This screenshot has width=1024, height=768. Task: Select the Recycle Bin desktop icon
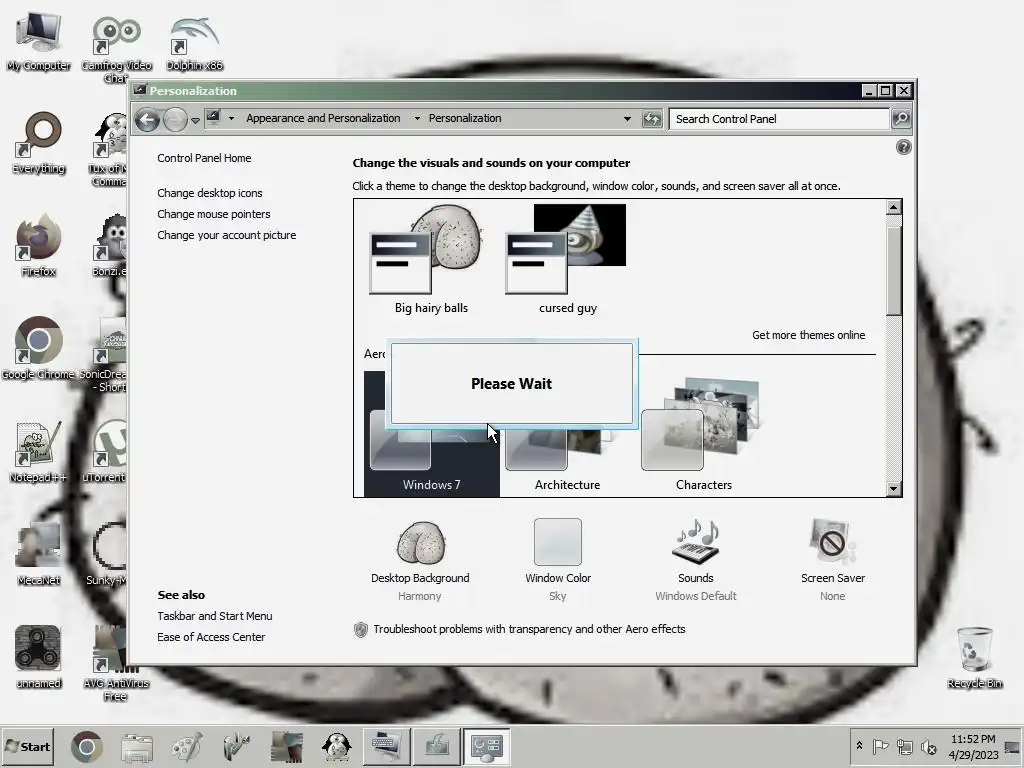pyautogui.click(x=974, y=658)
